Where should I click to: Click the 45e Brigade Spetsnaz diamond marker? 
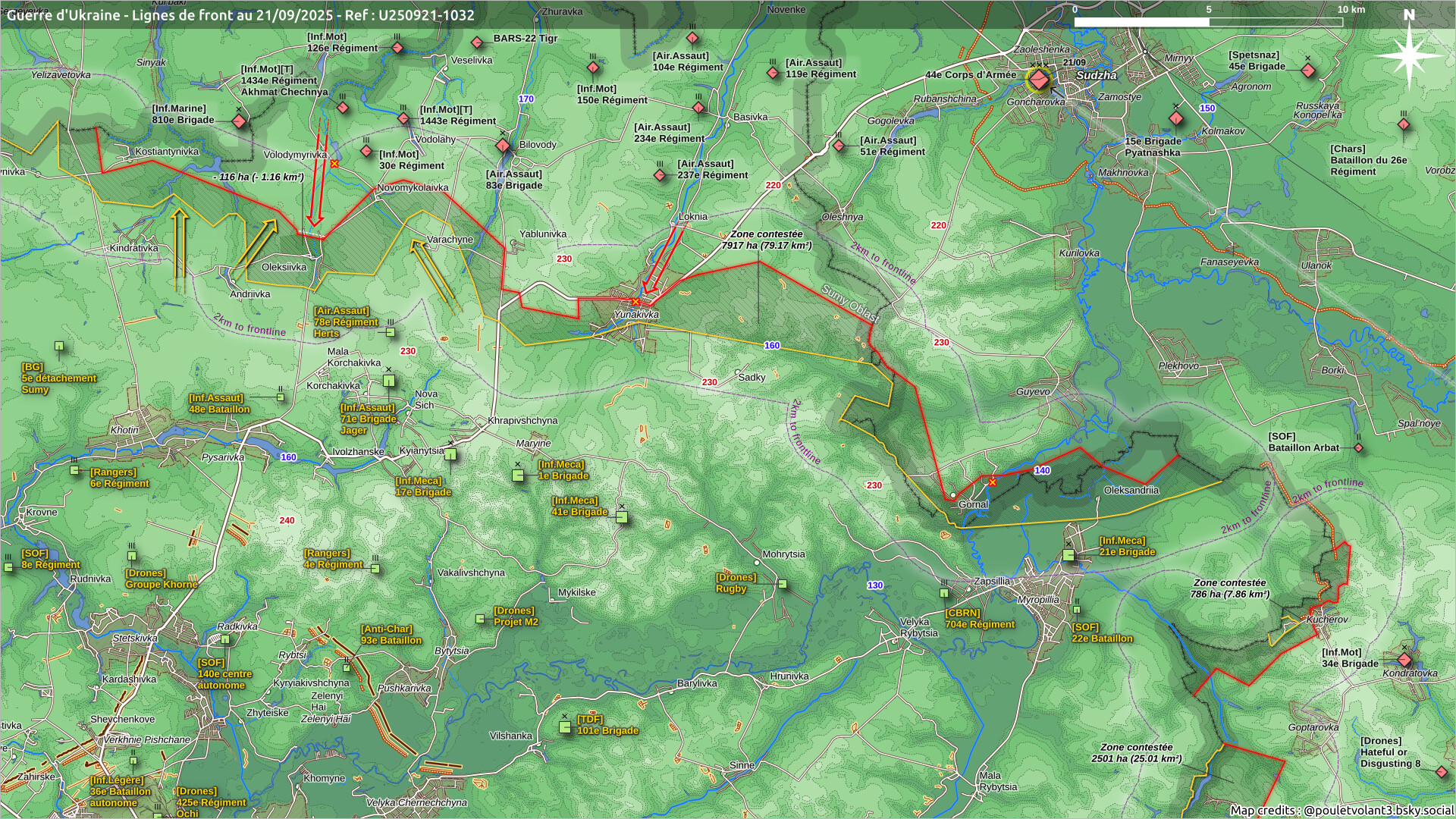pyautogui.click(x=1307, y=71)
